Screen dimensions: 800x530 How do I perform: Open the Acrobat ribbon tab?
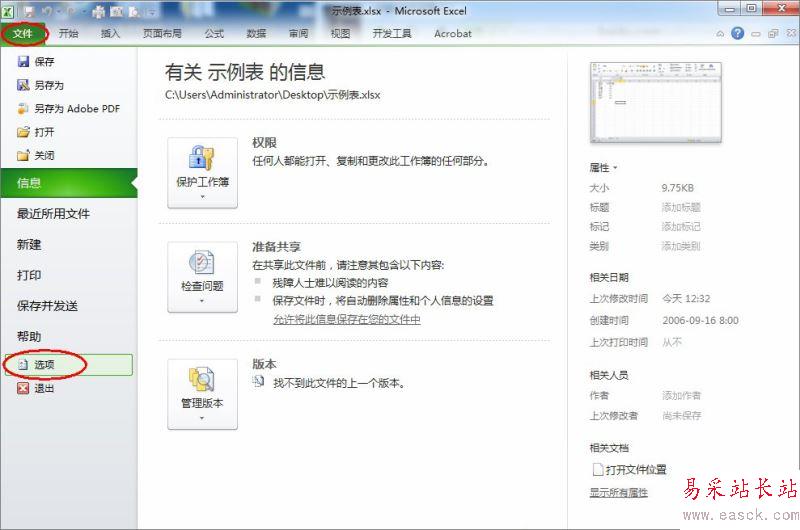[x=453, y=34]
